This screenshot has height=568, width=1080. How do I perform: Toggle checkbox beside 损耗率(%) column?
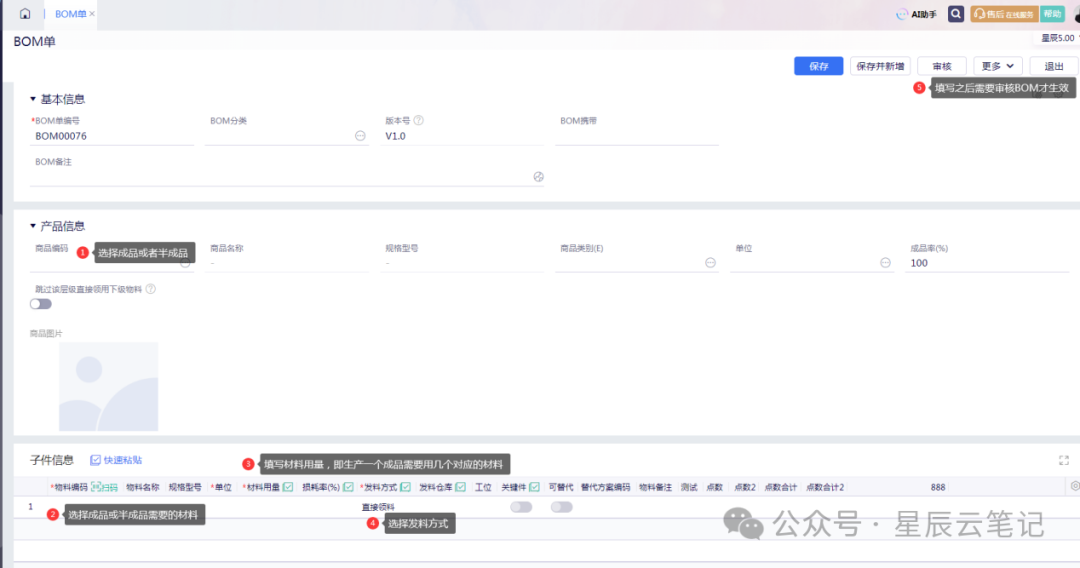click(x=348, y=487)
